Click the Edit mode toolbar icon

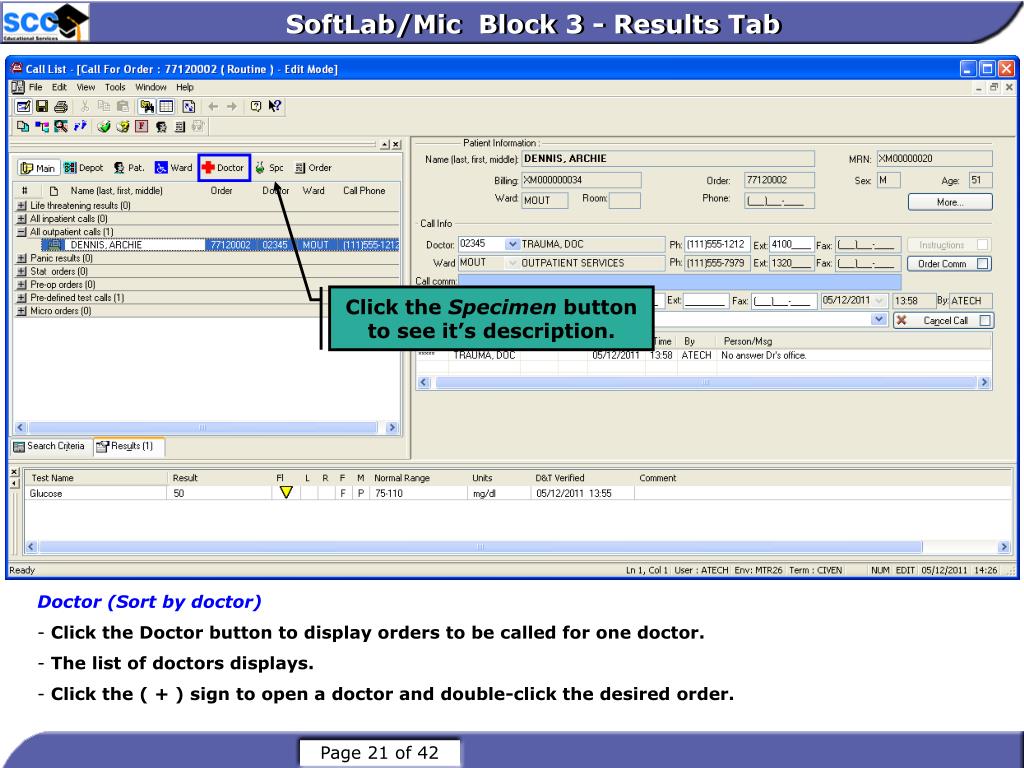23,106
